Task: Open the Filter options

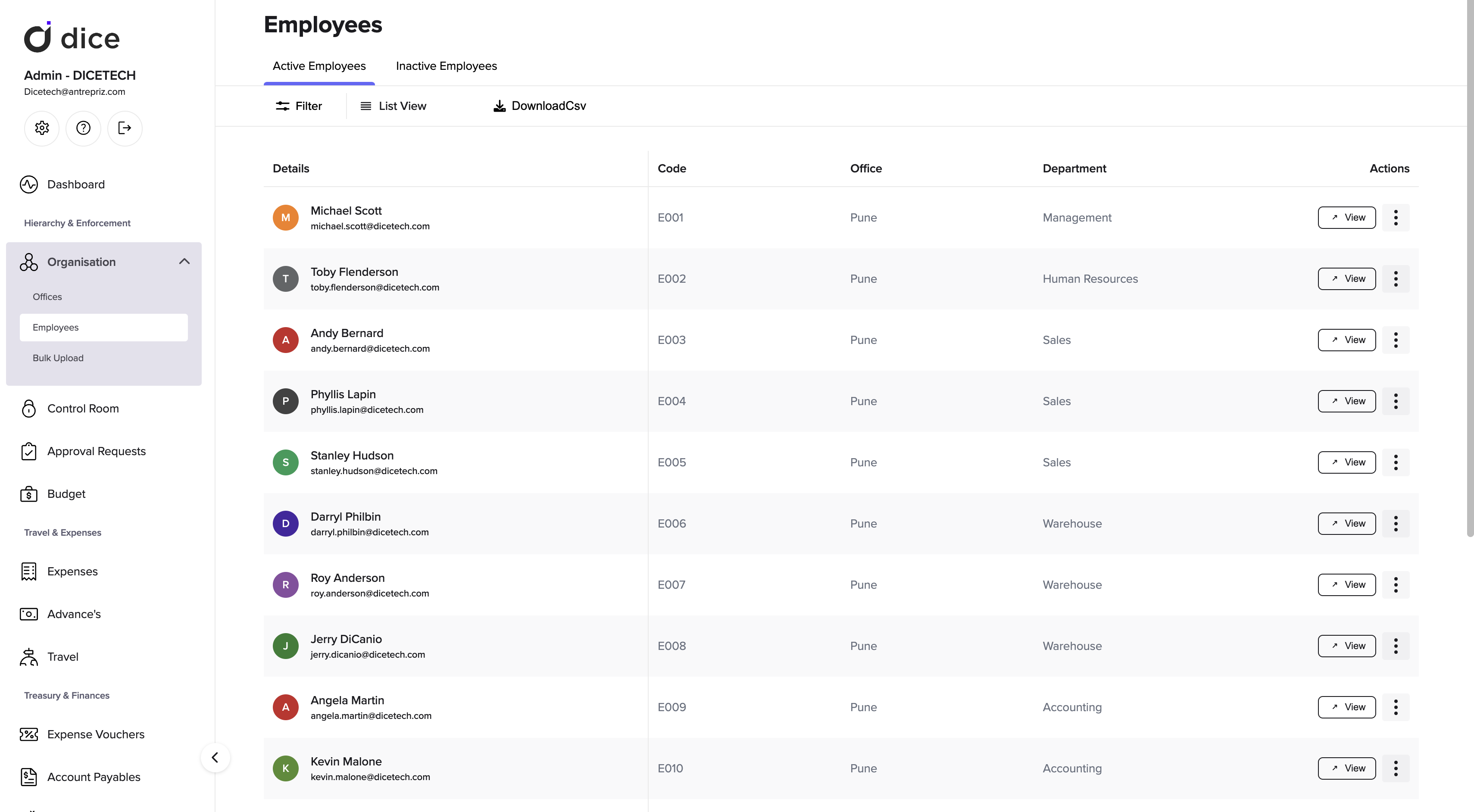Action: pyautogui.click(x=299, y=105)
